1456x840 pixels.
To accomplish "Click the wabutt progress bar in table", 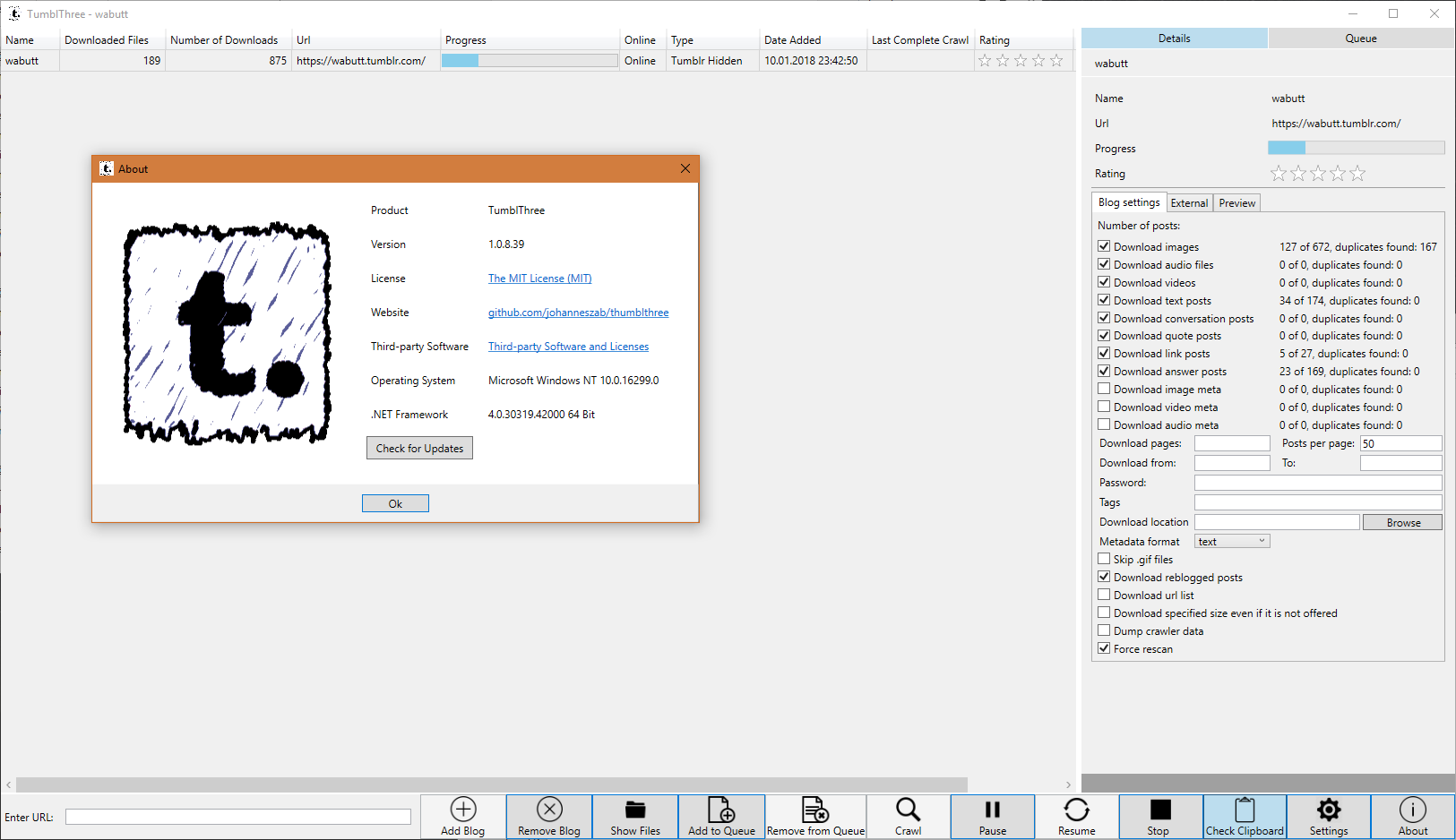I will [x=530, y=61].
